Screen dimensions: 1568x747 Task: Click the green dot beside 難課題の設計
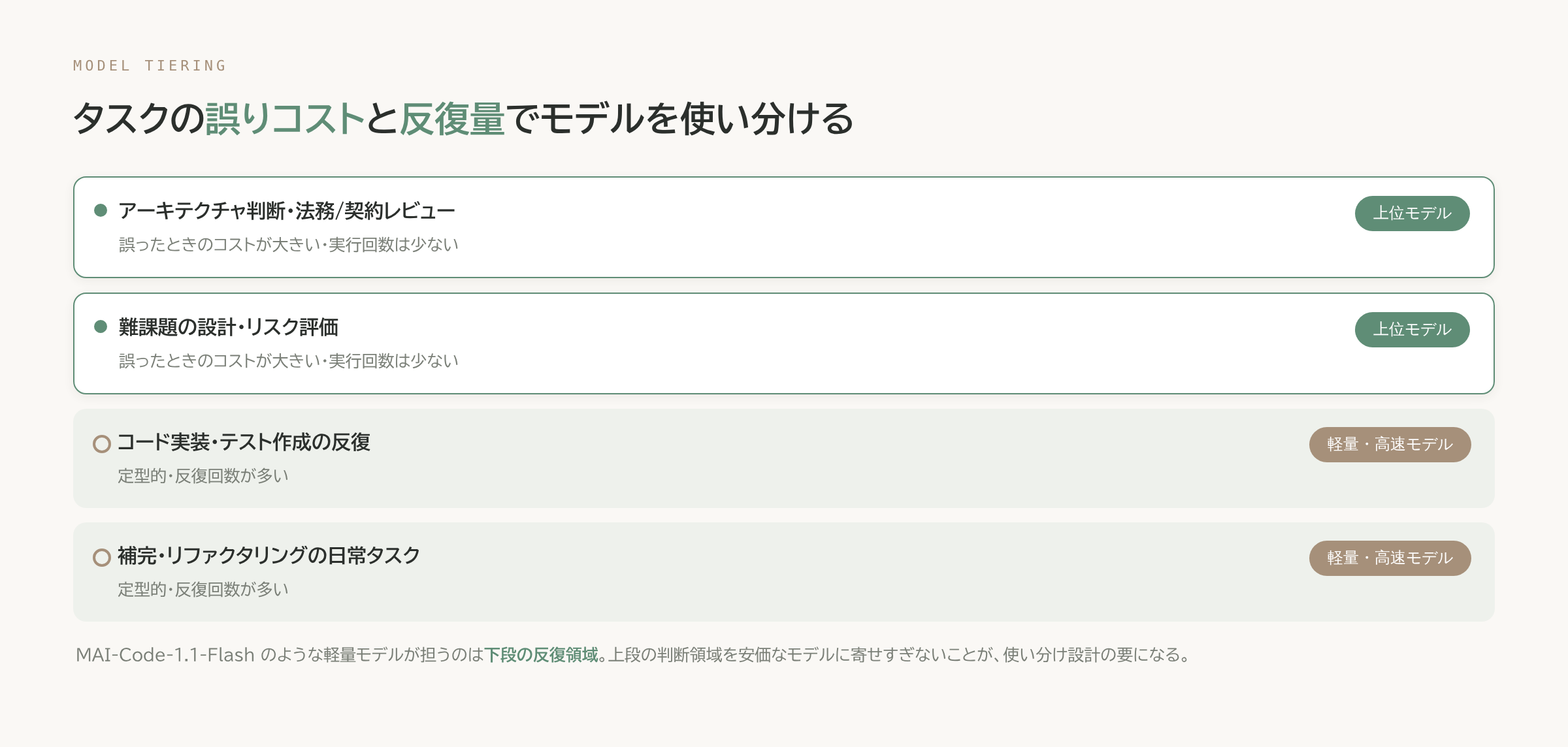pyautogui.click(x=101, y=326)
